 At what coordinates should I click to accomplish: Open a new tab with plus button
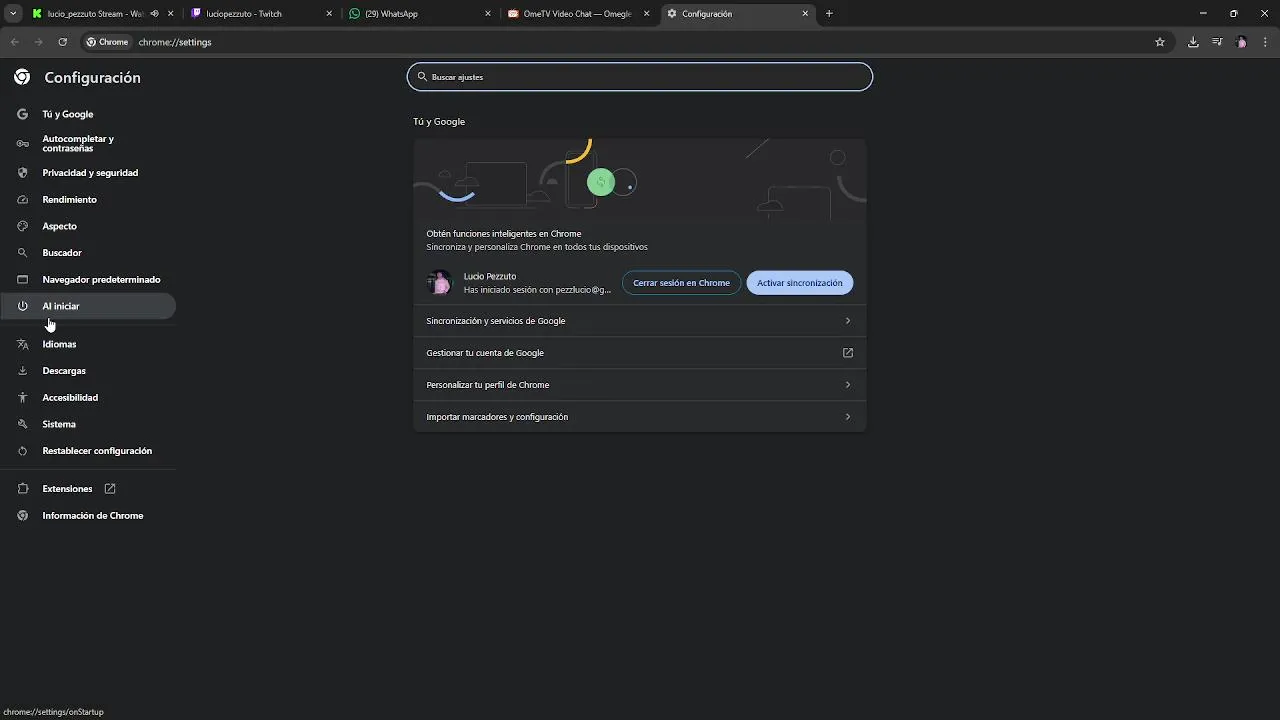[x=829, y=14]
